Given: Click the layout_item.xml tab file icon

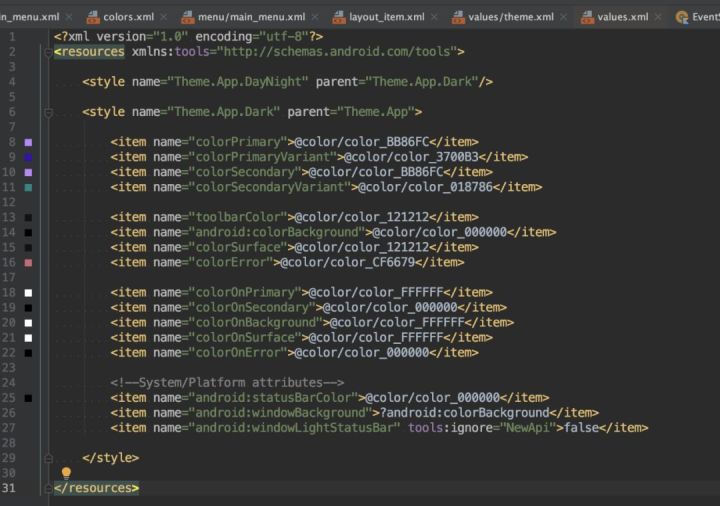Looking at the screenshot, I should 338,17.
